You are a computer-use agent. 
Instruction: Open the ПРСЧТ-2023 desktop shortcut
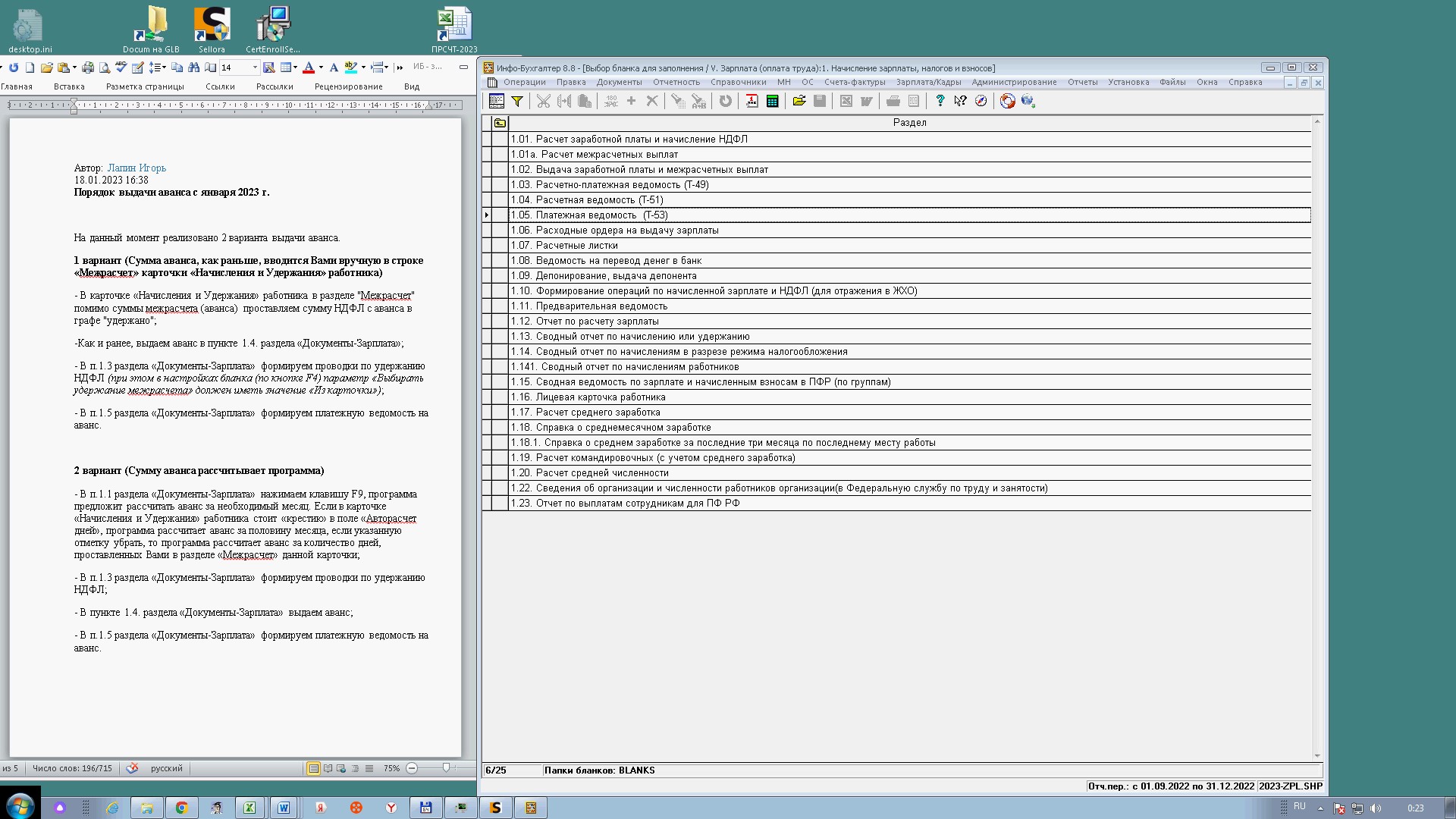[454, 30]
